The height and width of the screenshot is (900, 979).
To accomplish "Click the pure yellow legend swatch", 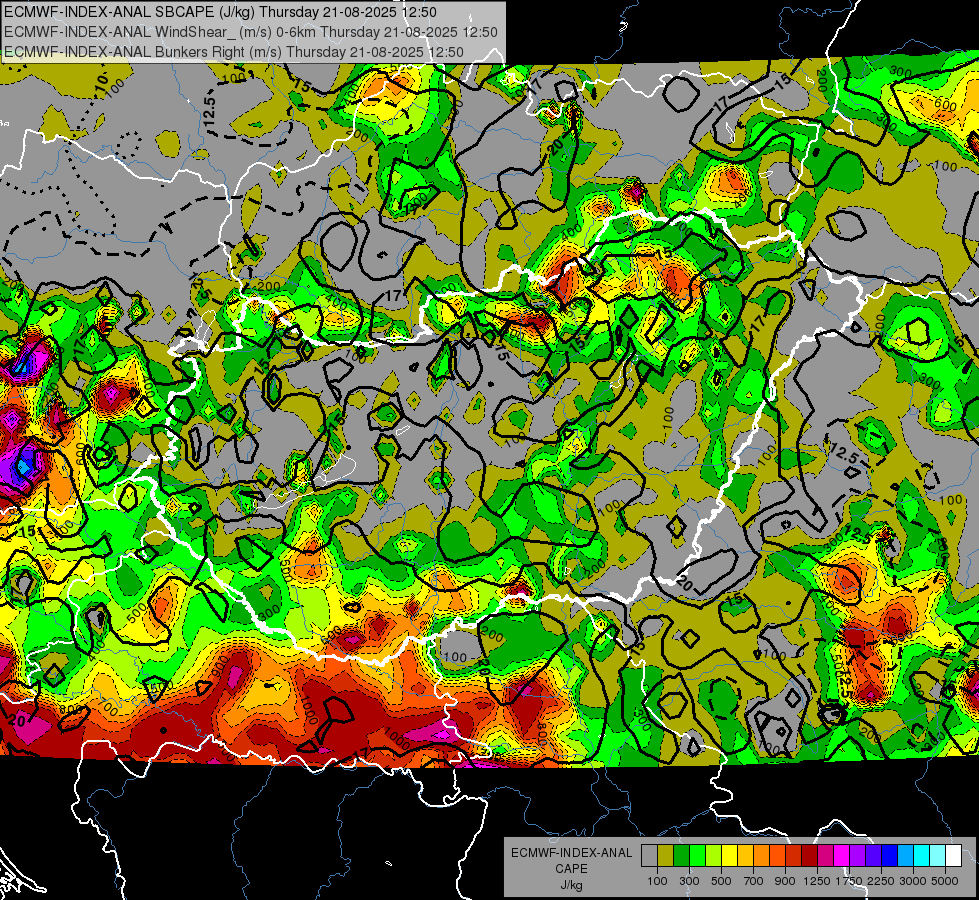I will 729,856.
